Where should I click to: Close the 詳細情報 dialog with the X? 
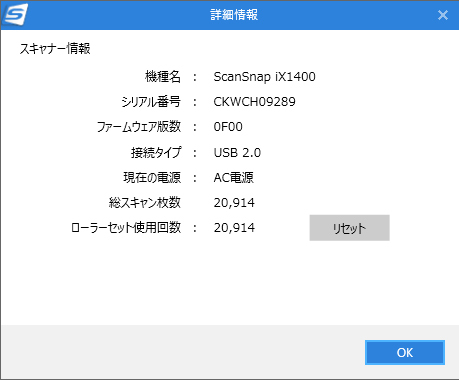(x=443, y=15)
